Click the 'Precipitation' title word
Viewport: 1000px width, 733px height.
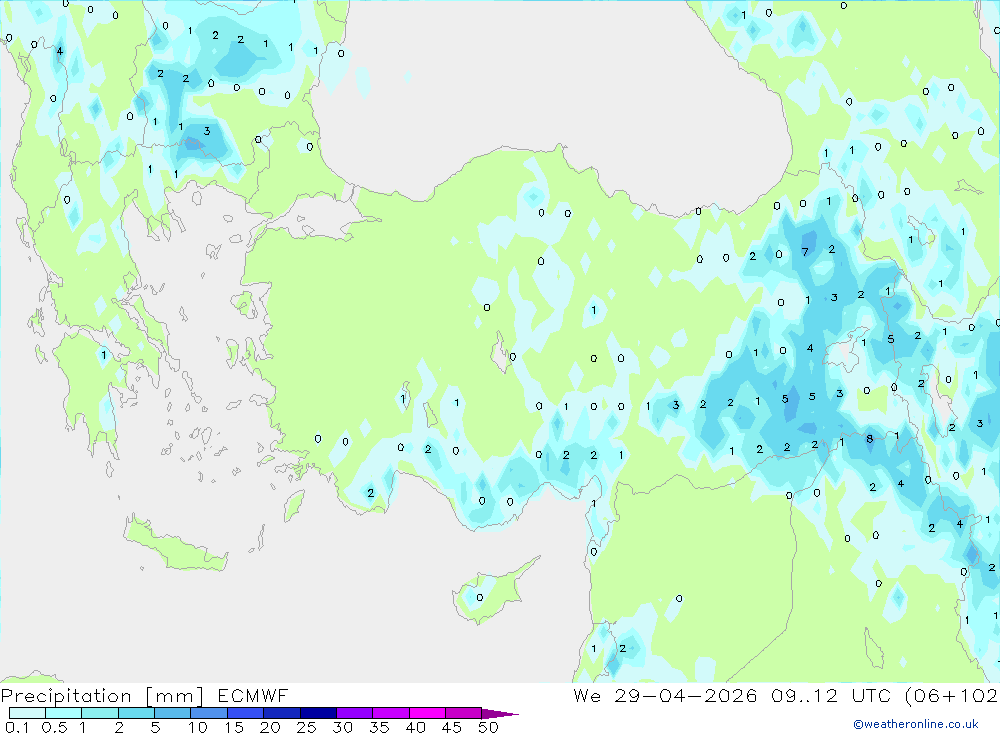(66, 695)
